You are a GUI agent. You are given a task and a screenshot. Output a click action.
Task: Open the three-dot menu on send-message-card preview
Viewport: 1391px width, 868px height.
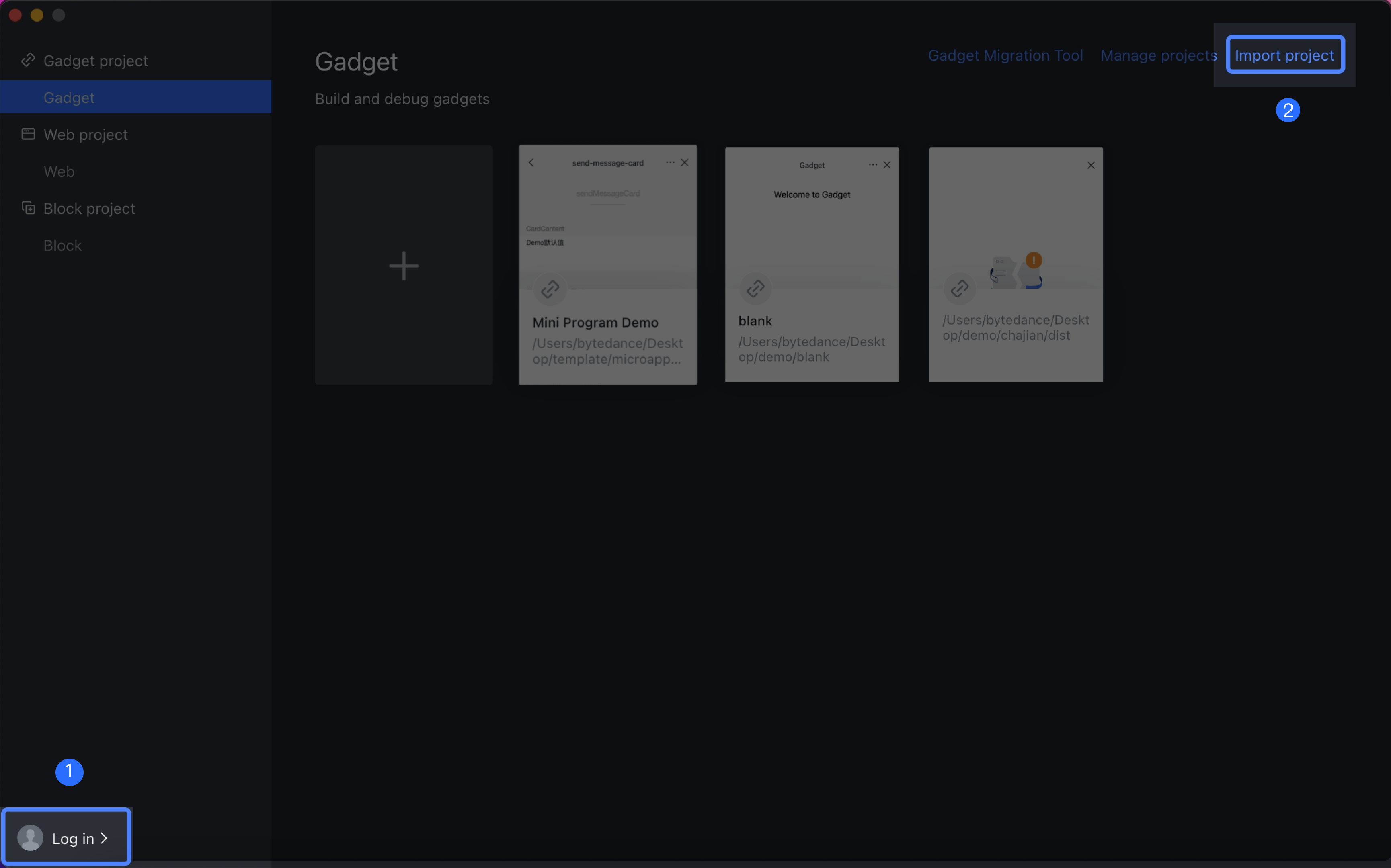click(x=670, y=162)
